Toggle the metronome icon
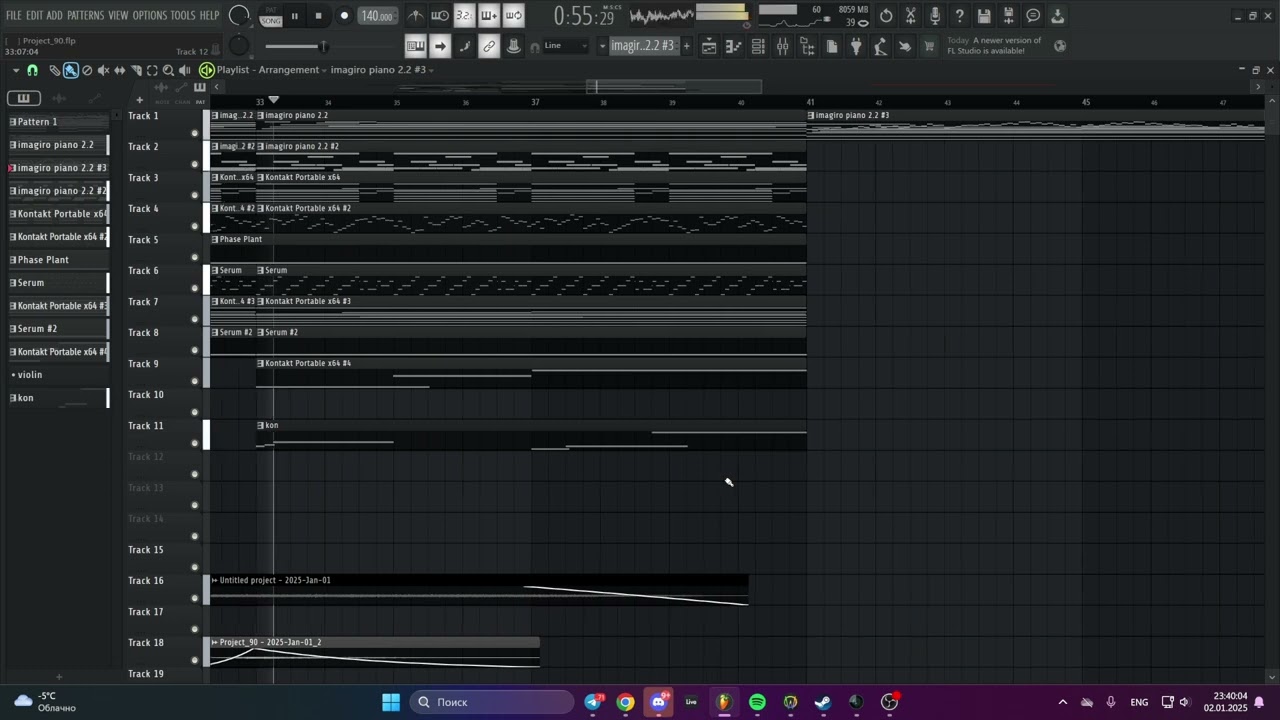The height and width of the screenshot is (720, 1280). point(415,16)
